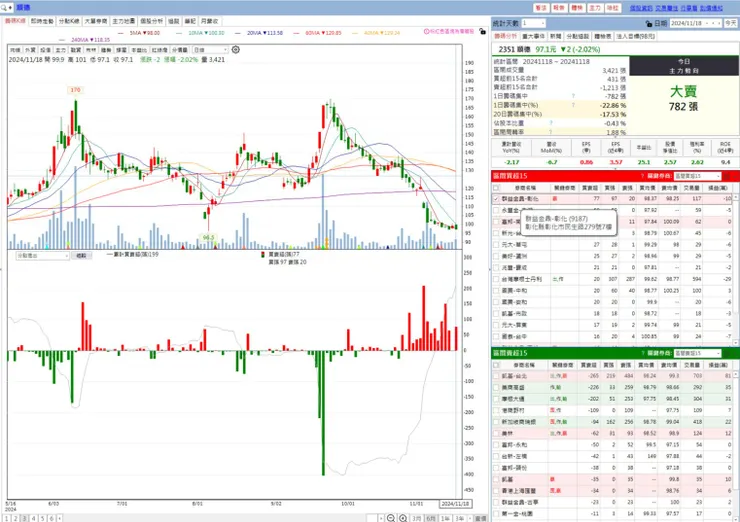The width and height of the screenshot is (740, 522).
Task: Open the sub-chart indicator dropdown
Action: [43, 256]
